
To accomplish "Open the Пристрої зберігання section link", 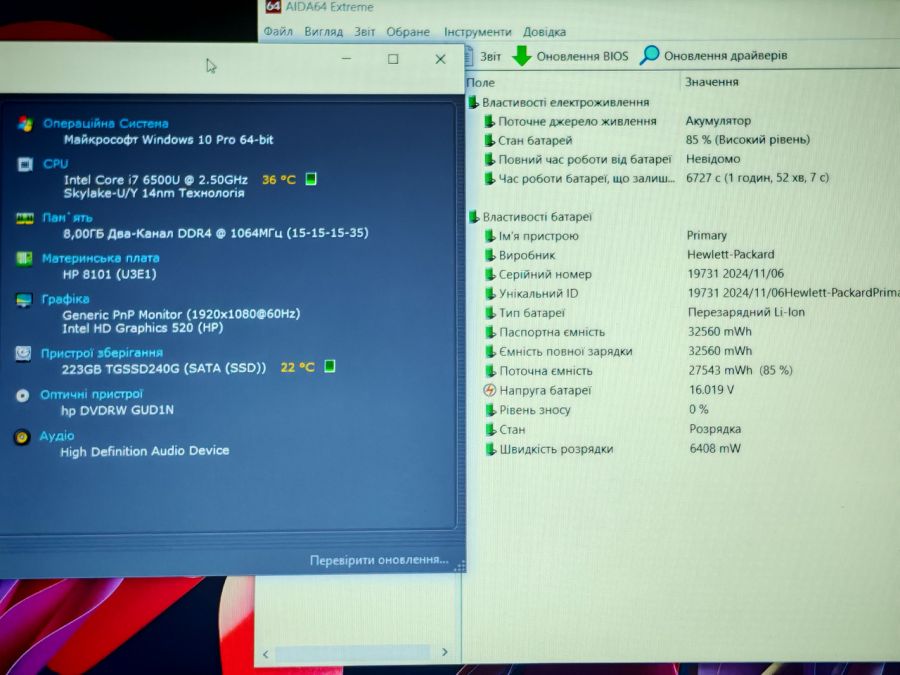I will pos(102,352).
